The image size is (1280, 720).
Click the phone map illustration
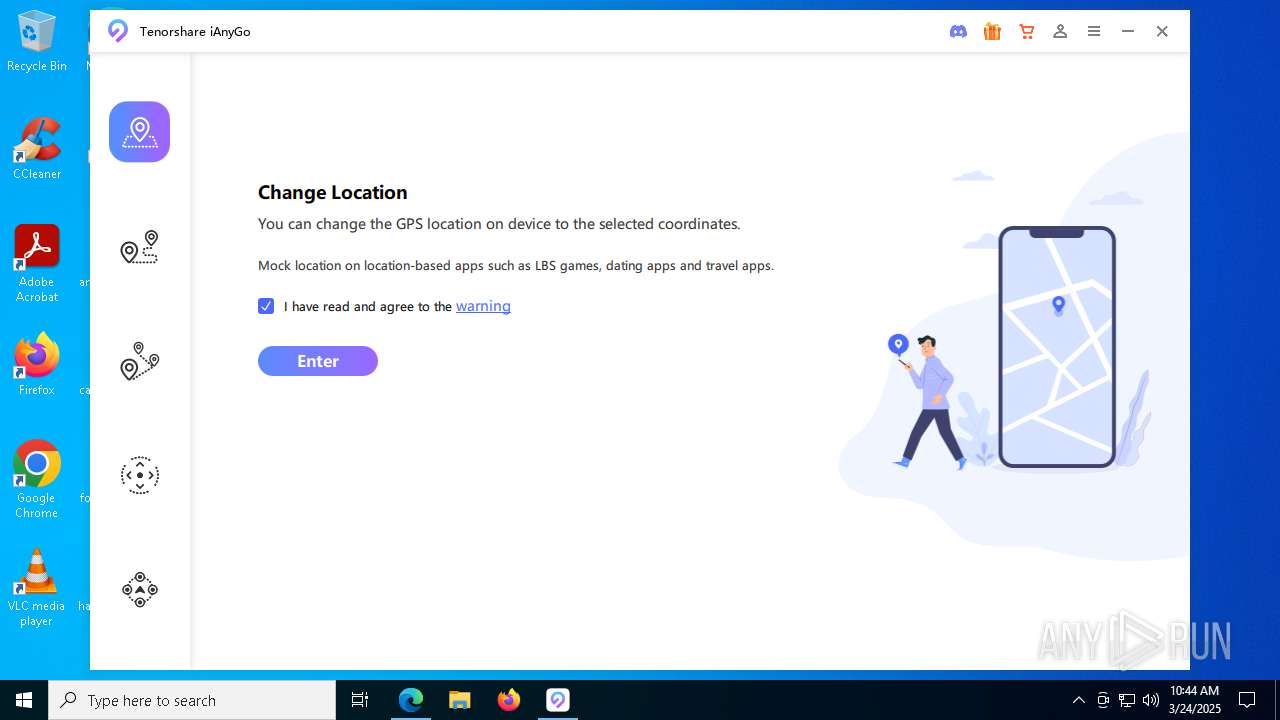(x=1057, y=347)
